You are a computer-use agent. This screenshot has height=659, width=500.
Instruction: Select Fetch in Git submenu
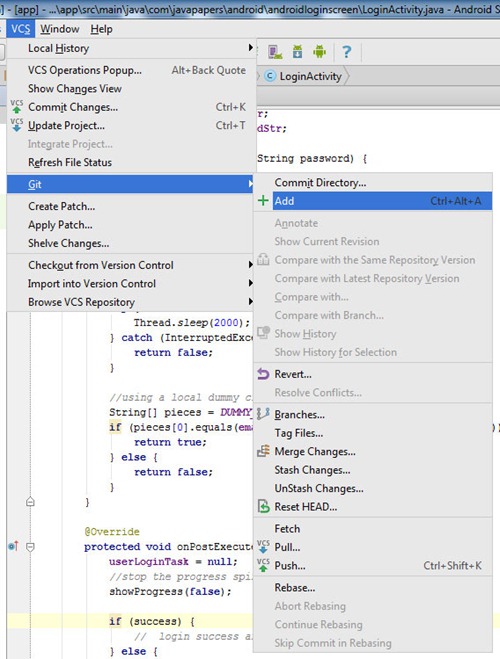[373, 529]
